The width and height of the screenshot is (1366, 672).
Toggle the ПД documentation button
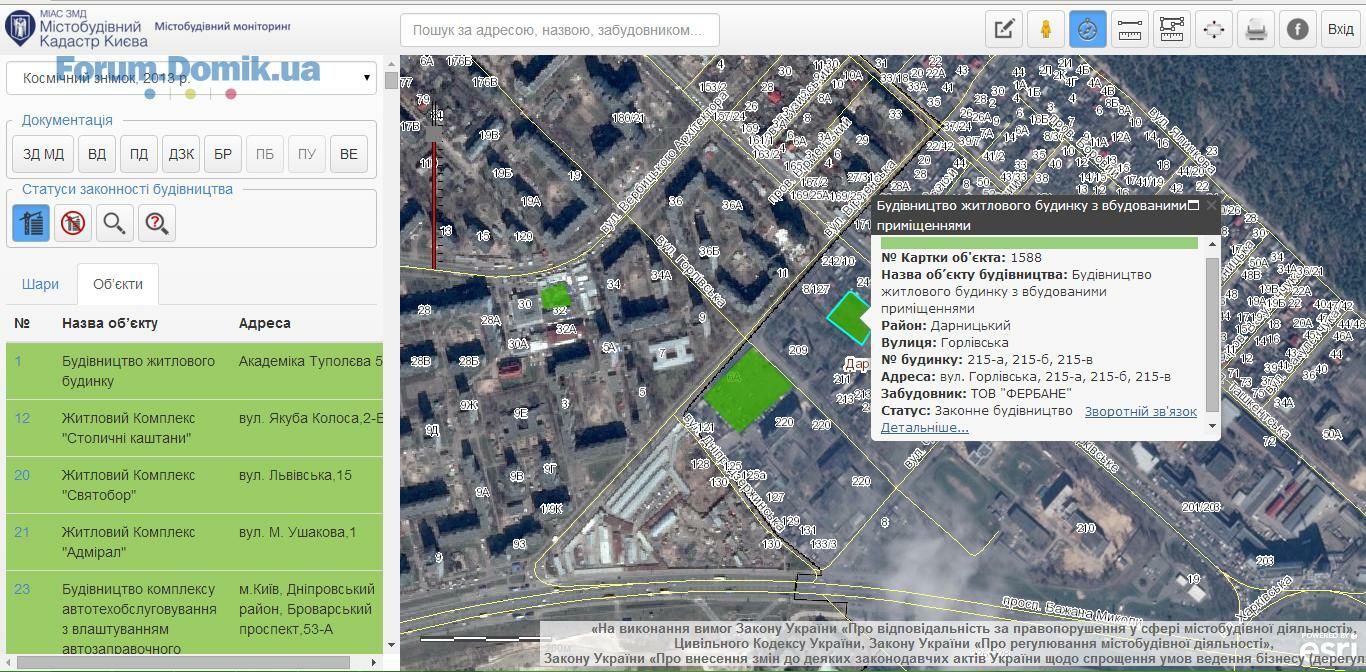pyautogui.click(x=139, y=154)
